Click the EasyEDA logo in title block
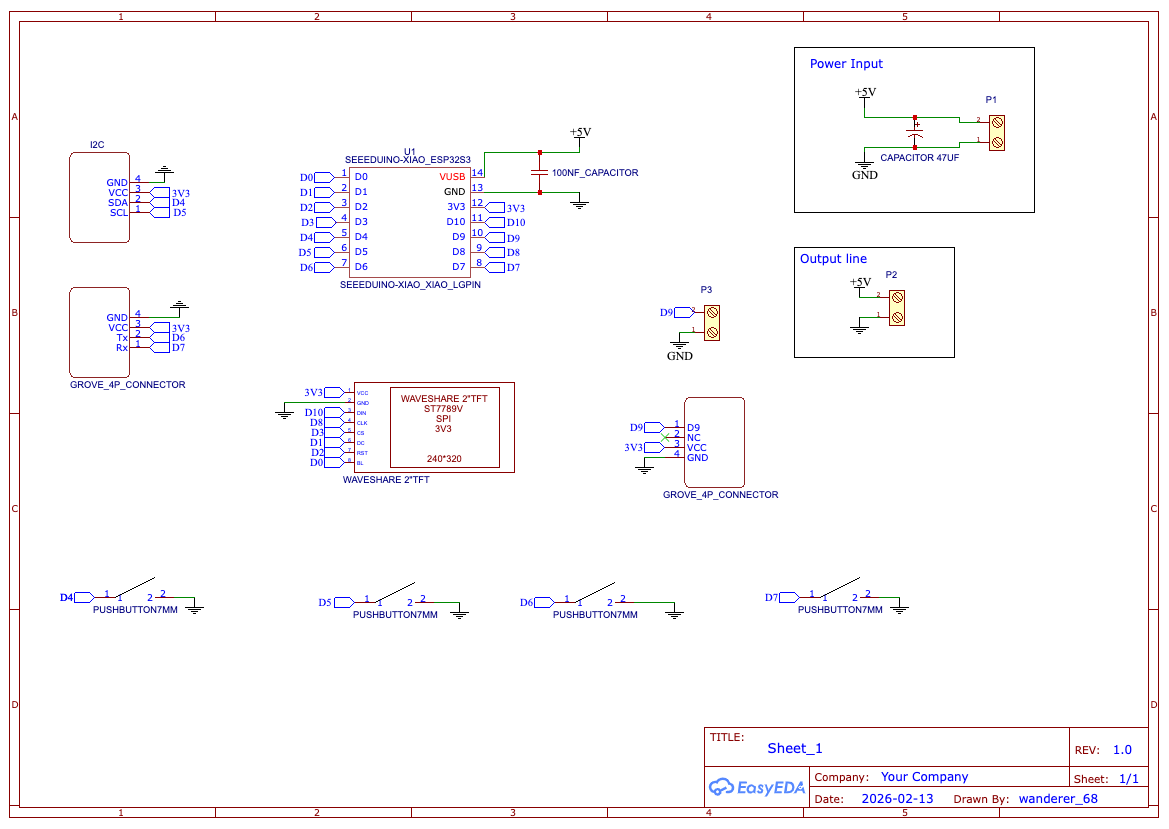Viewport: 1169px width, 829px height. coord(757,787)
